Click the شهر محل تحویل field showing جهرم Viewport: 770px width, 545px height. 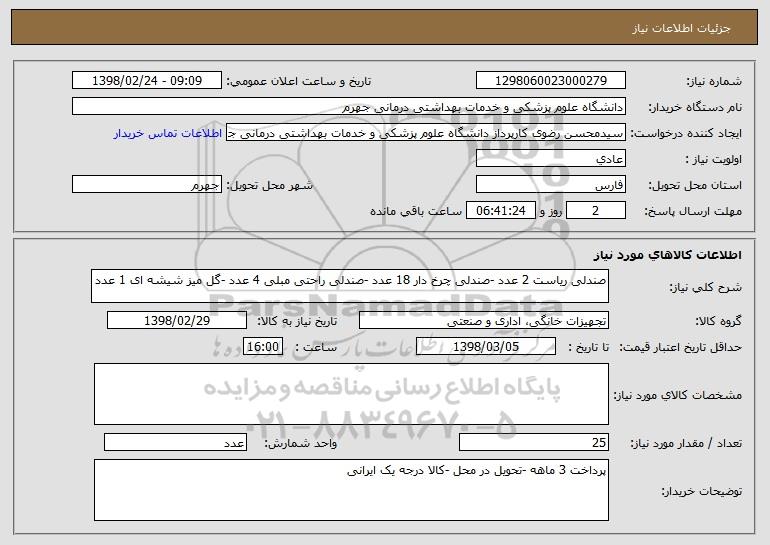(x=147, y=185)
